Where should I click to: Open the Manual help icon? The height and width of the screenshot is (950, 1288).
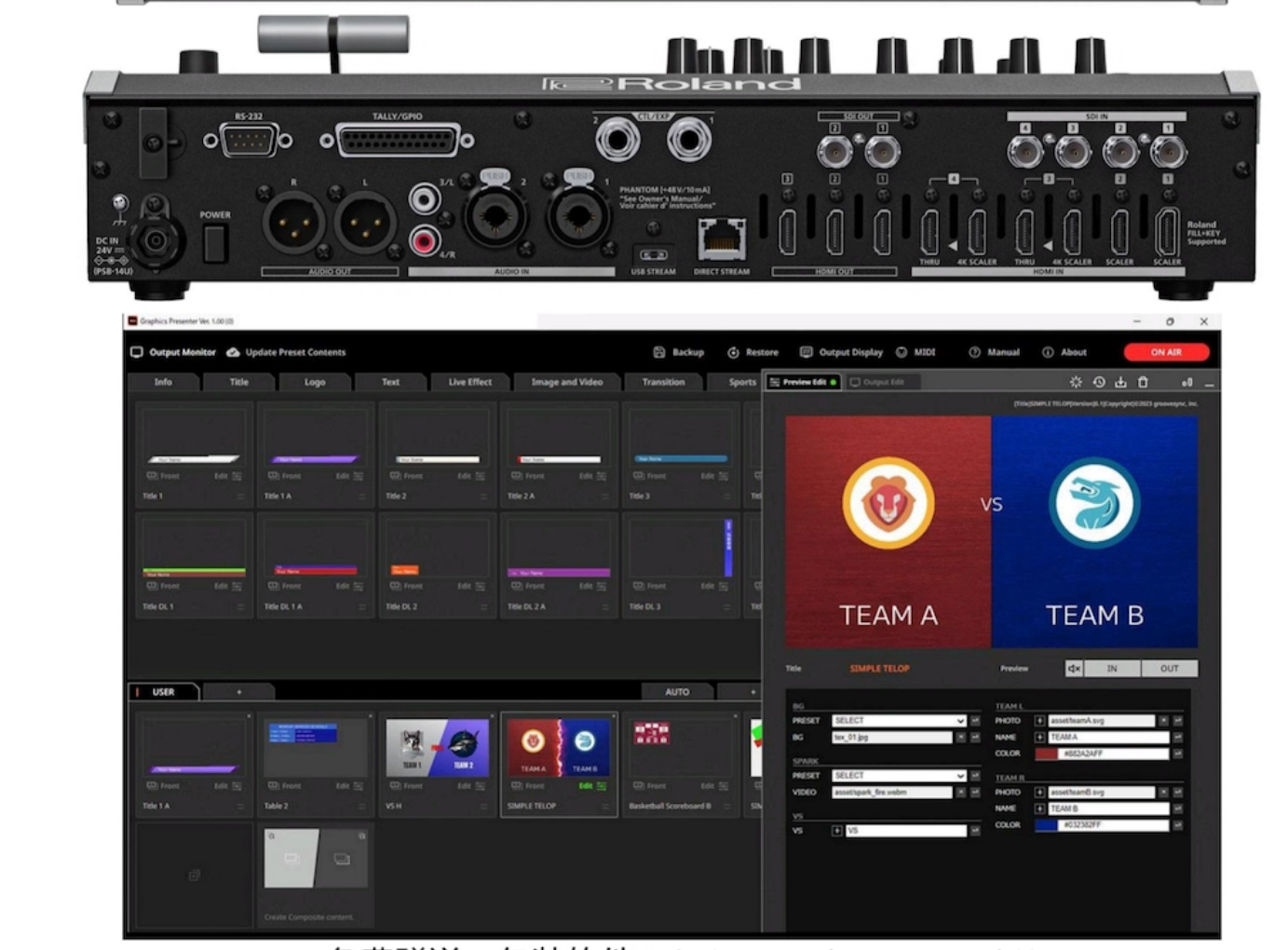point(974,352)
